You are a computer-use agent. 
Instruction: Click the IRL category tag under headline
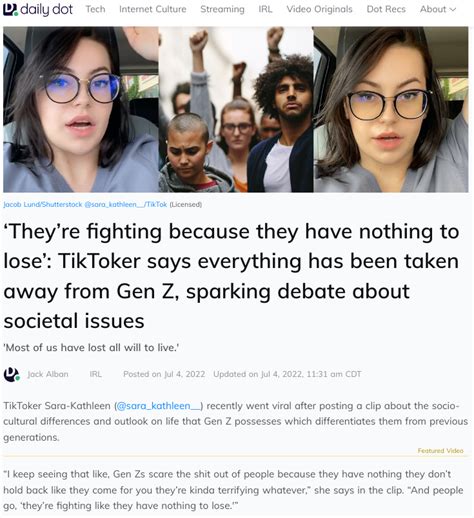(x=96, y=374)
